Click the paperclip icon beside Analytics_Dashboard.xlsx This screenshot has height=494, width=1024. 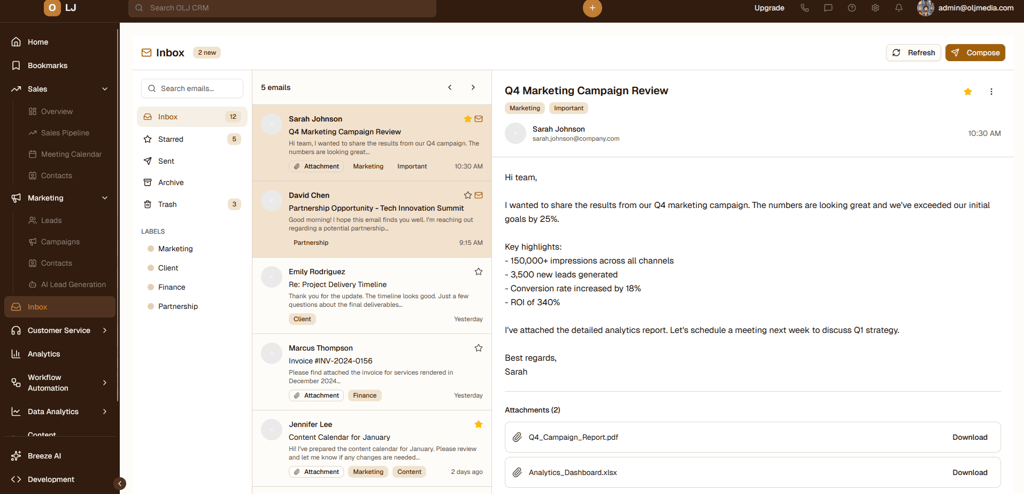pyautogui.click(x=517, y=472)
